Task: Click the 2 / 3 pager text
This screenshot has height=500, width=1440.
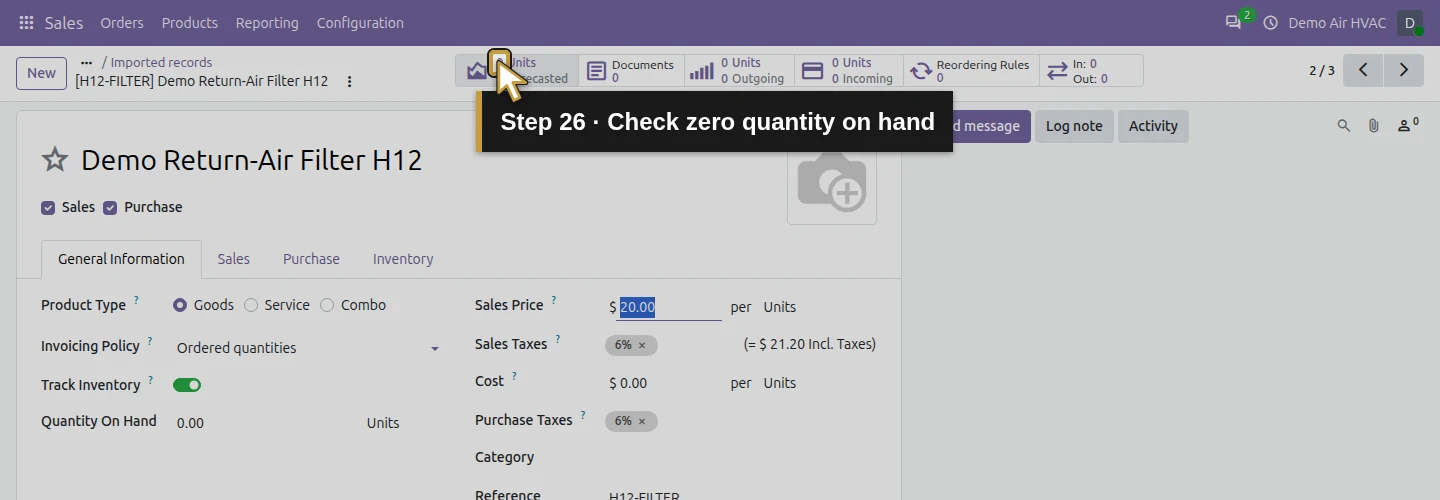Action: point(1322,70)
